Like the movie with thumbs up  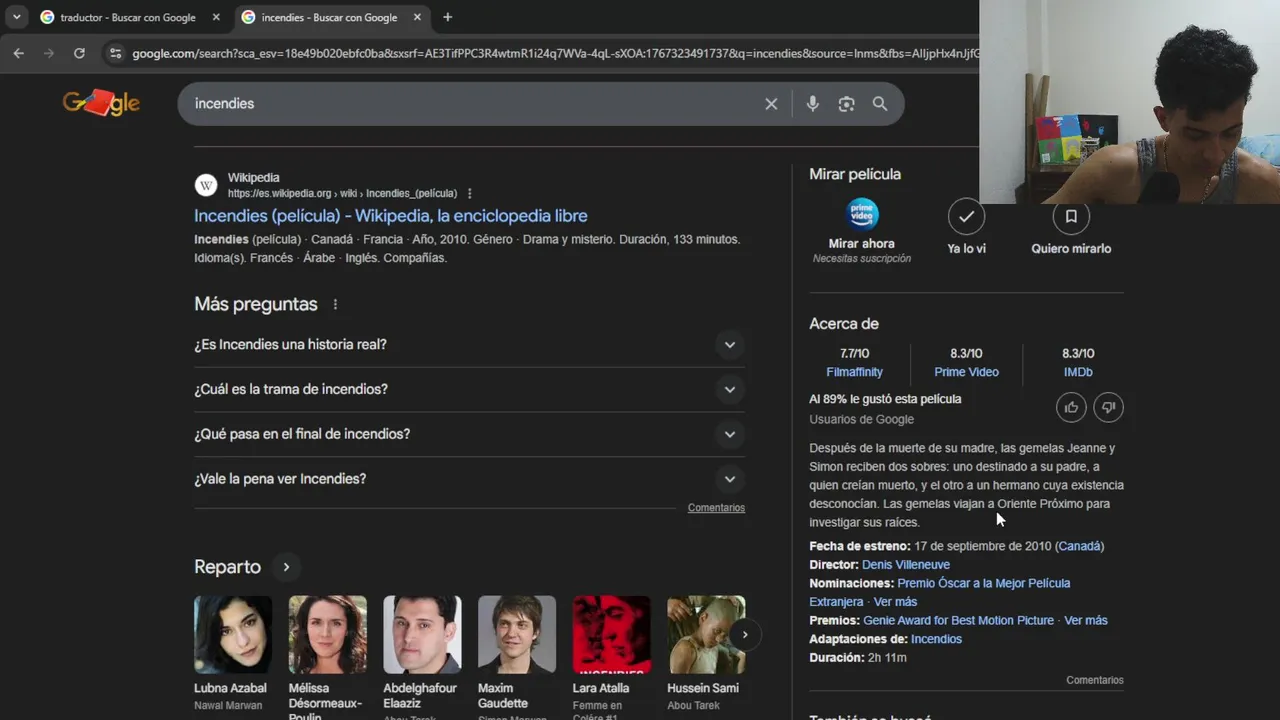(x=1071, y=407)
